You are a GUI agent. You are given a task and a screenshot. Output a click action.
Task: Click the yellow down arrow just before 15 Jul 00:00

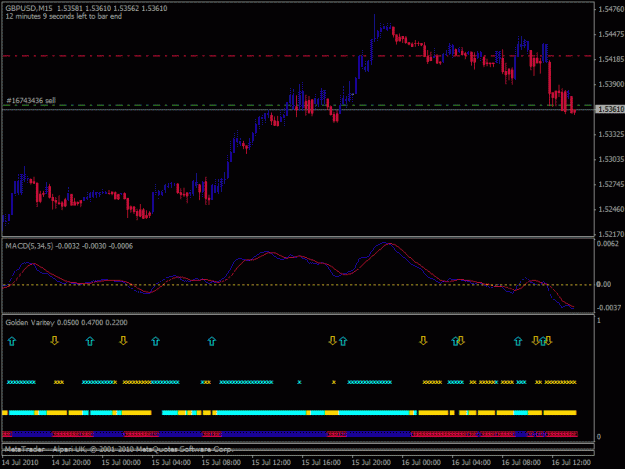pyautogui.click(x=123, y=340)
